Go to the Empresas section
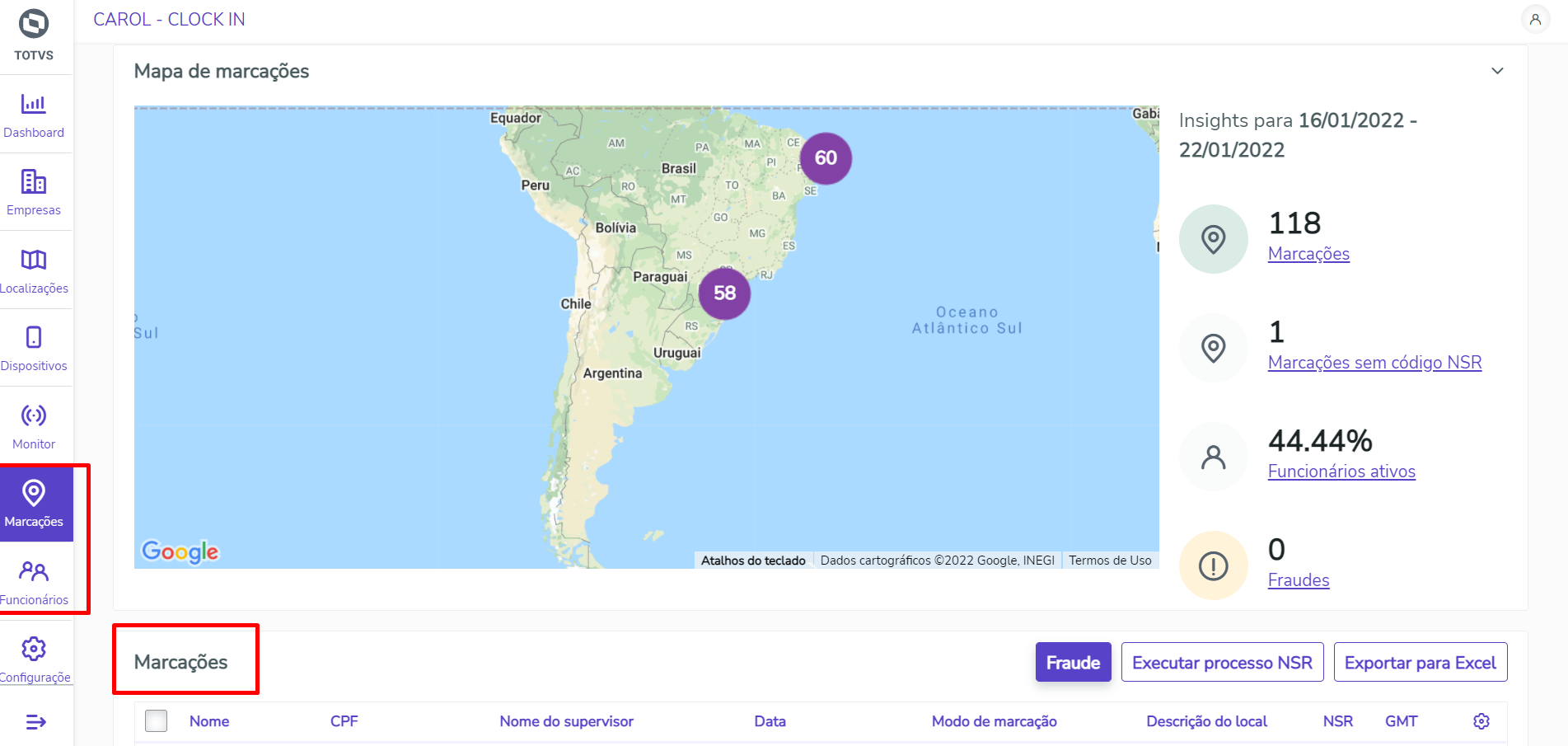This screenshot has width=1568, height=746. (34, 191)
